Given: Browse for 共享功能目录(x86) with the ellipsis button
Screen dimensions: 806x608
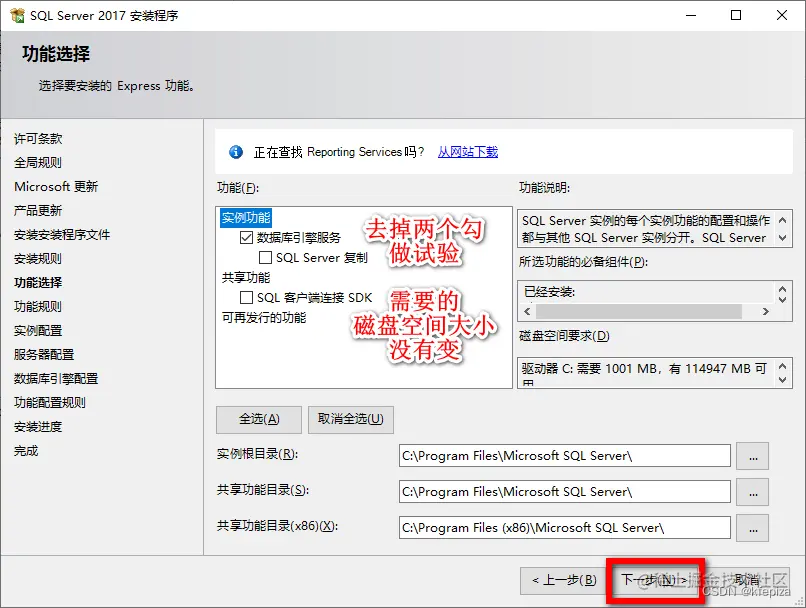Looking at the screenshot, I should click(753, 528).
